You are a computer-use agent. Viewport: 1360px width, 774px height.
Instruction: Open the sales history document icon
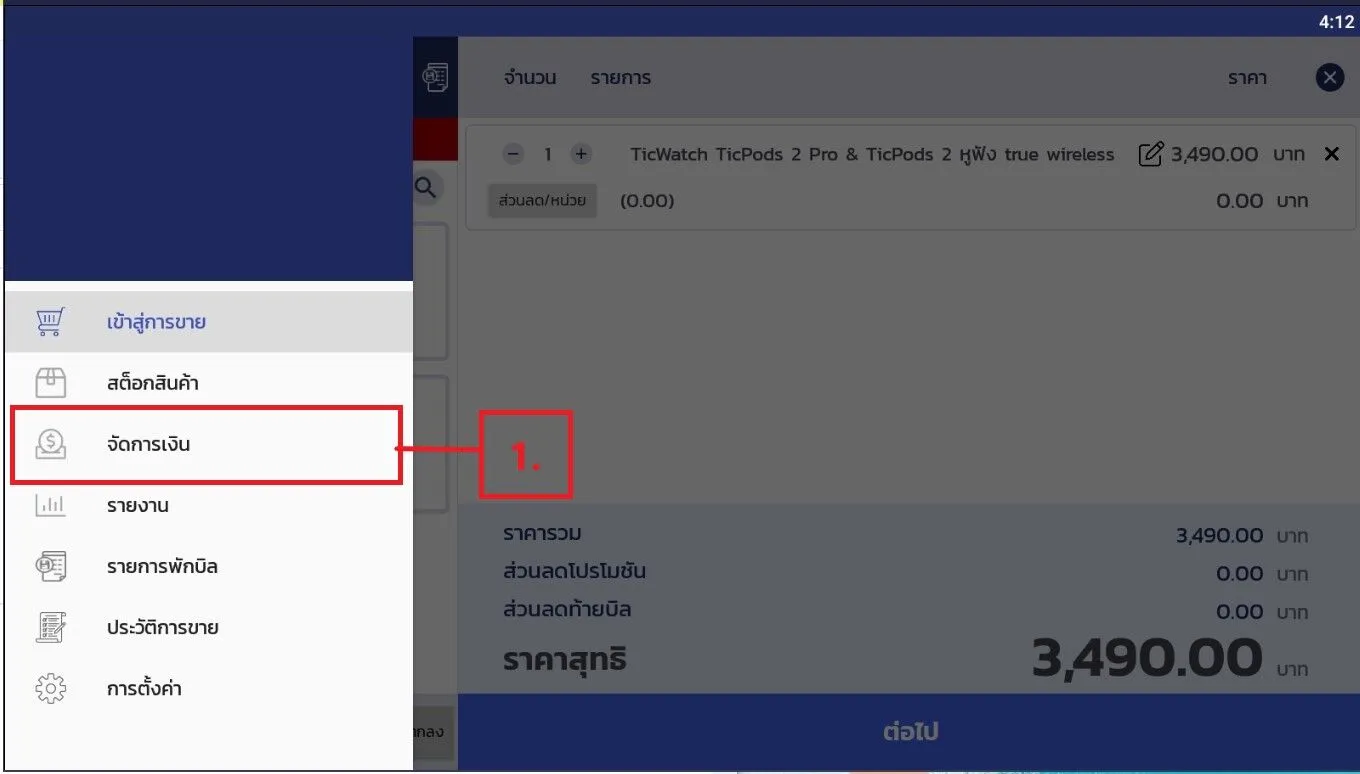point(50,627)
